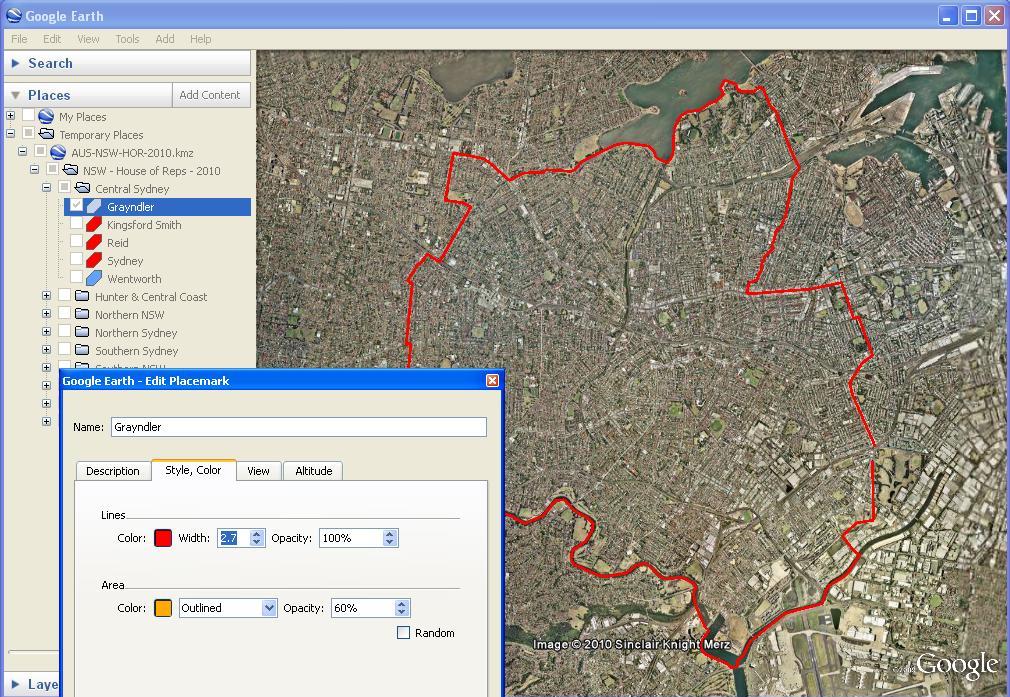Viewport: 1010px width, 697px height.
Task: Adjust the Width spinner arrows
Action: pos(257,538)
